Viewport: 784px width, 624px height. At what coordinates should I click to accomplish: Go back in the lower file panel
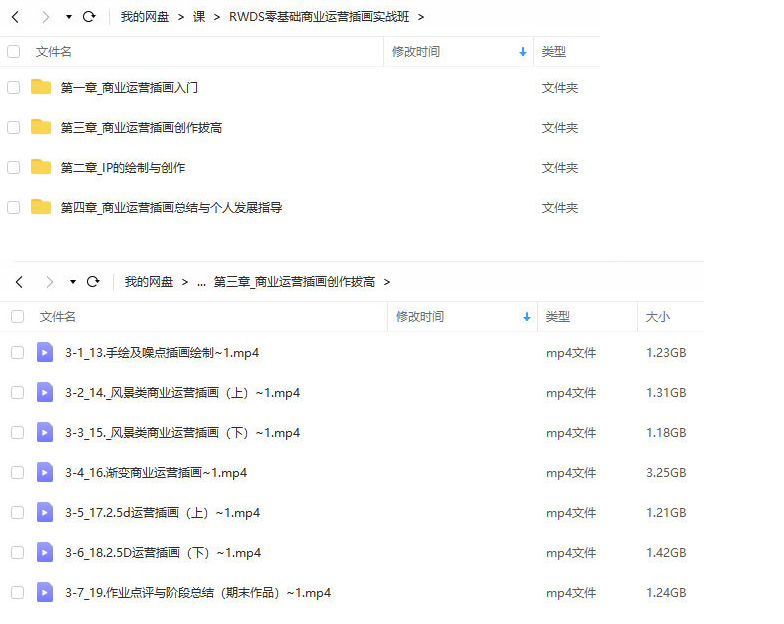pos(20,282)
